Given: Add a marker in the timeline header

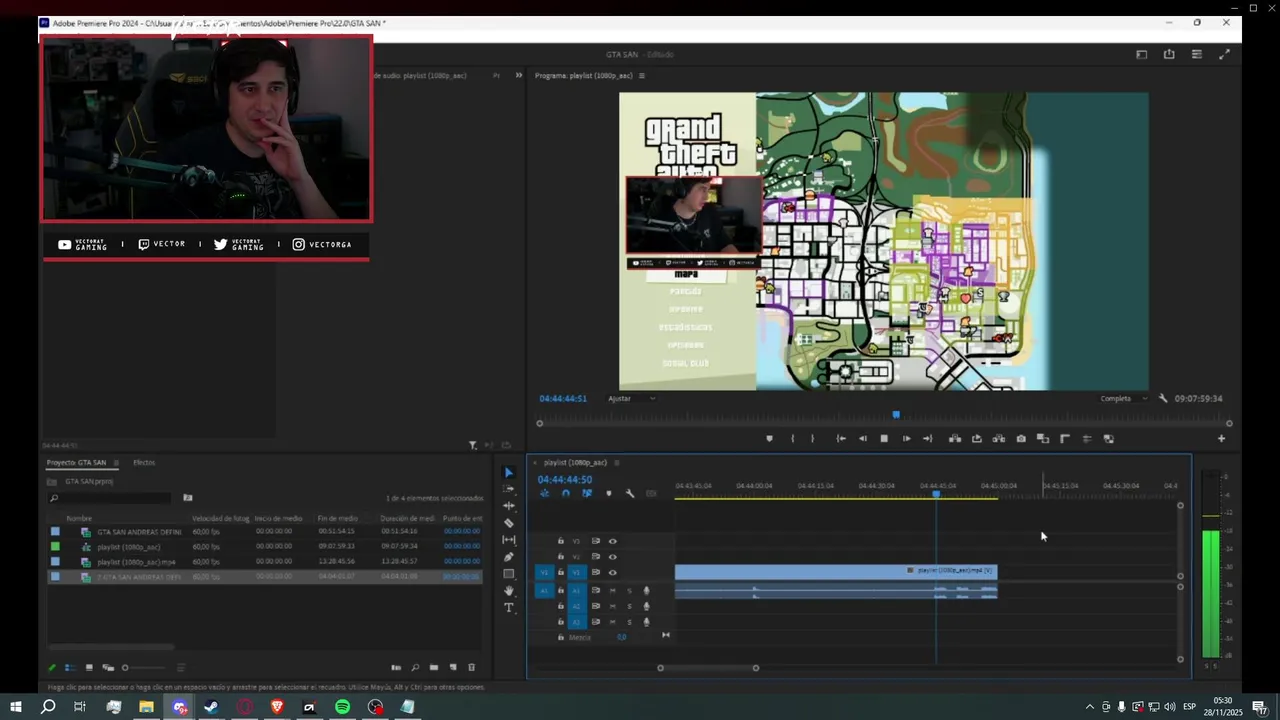Looking at the screenshot, I should [x=609, y=493].
